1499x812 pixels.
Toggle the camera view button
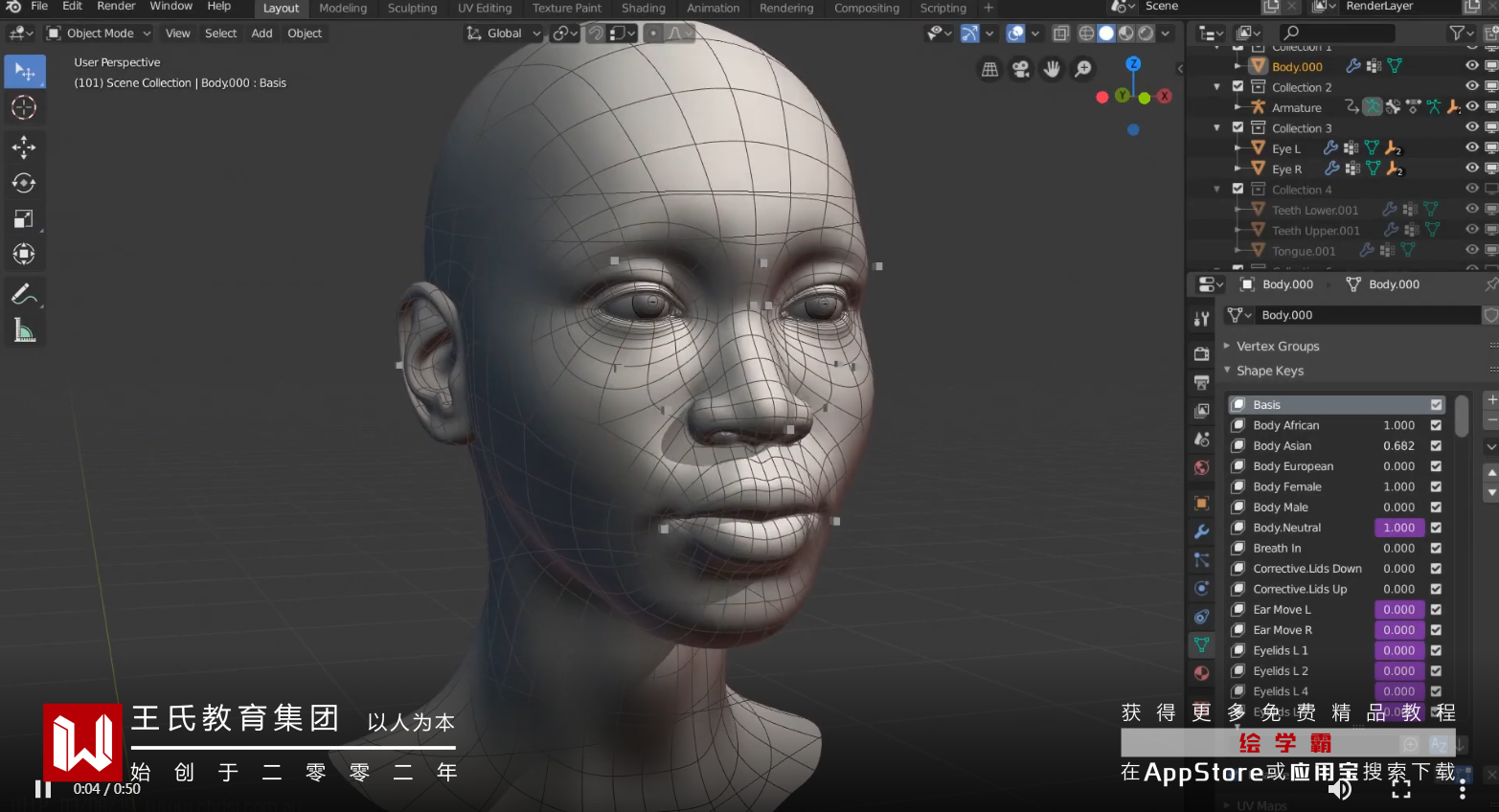point(1021,69)
